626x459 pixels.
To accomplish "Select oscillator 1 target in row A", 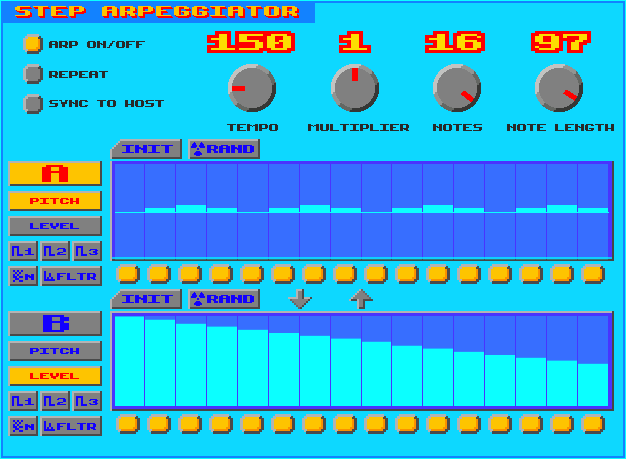I will pos(23,251).
